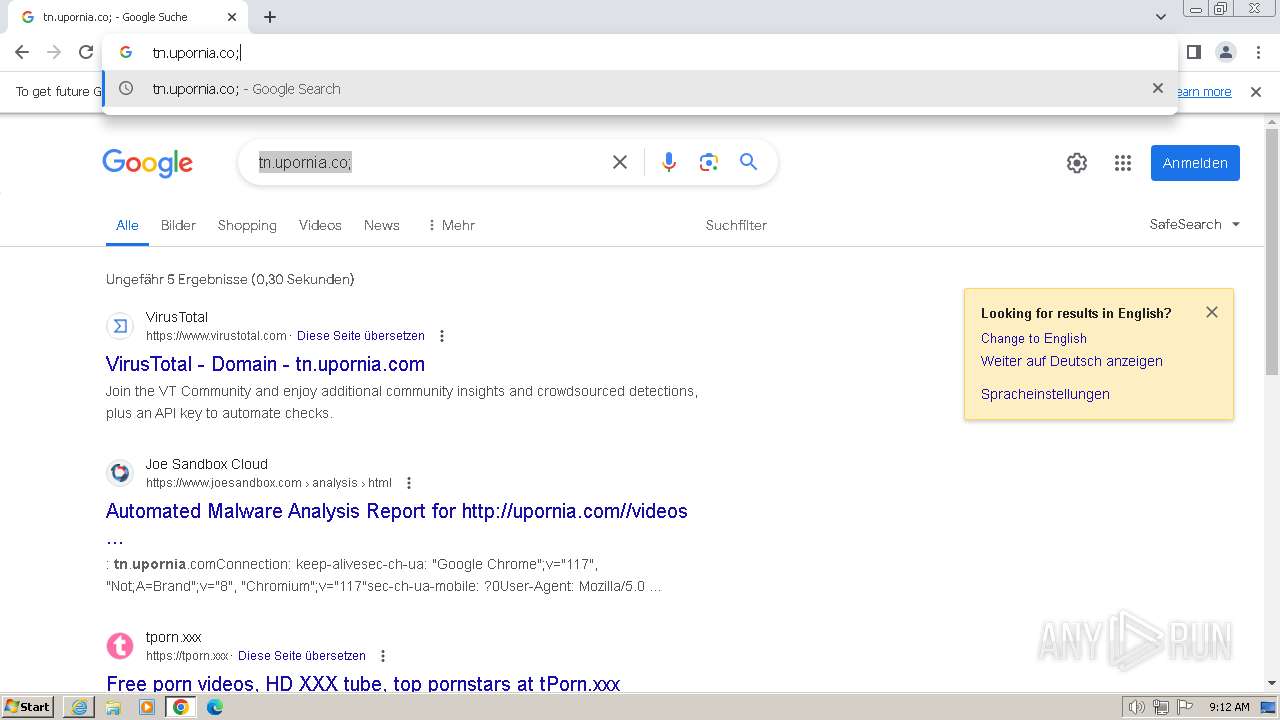Open more options for Joe Sandbox result
Image resolution: width=1280 pixels, height=720 pixels.
(408, 483)
